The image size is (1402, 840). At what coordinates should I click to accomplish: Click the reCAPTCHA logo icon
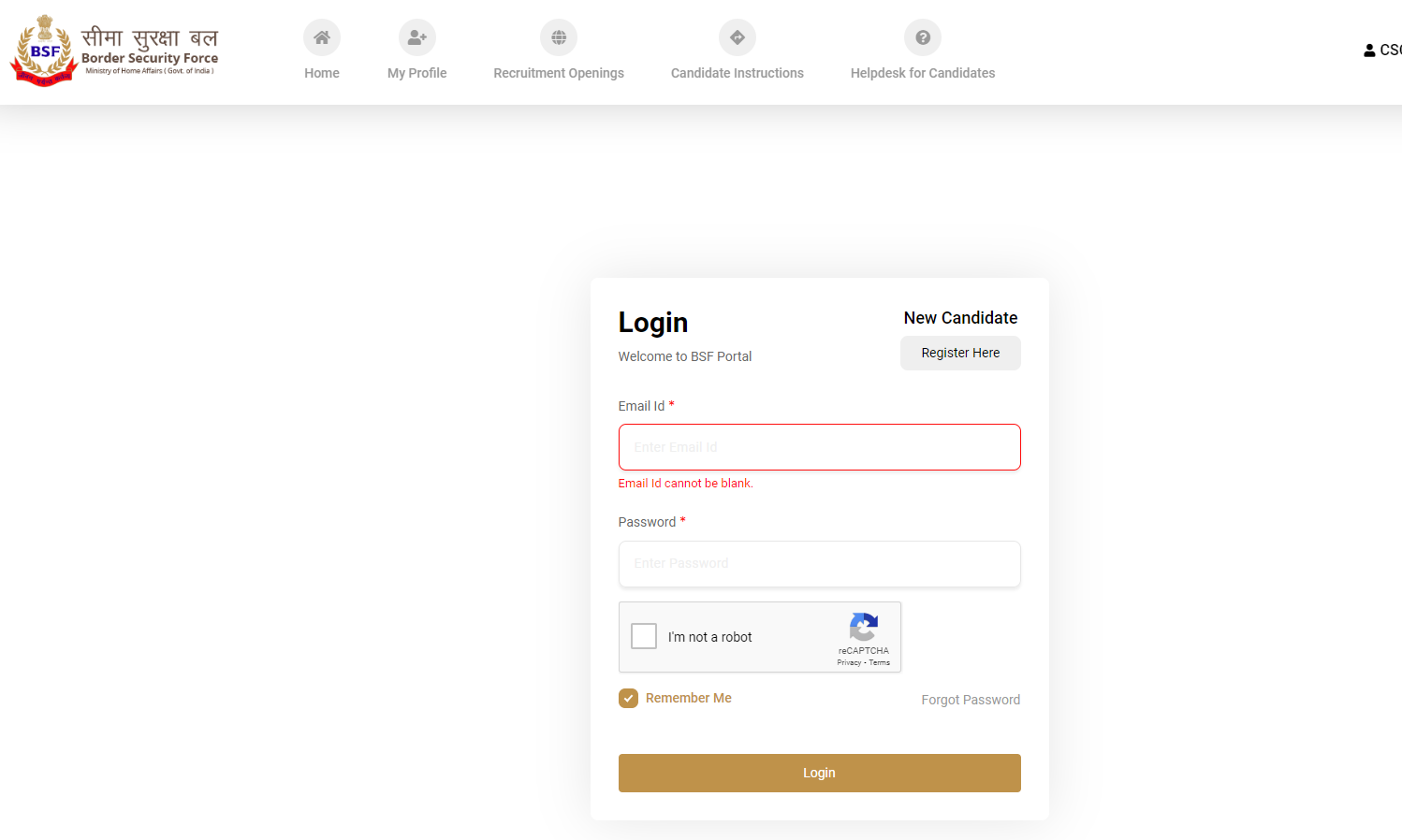tap(863, 627)
